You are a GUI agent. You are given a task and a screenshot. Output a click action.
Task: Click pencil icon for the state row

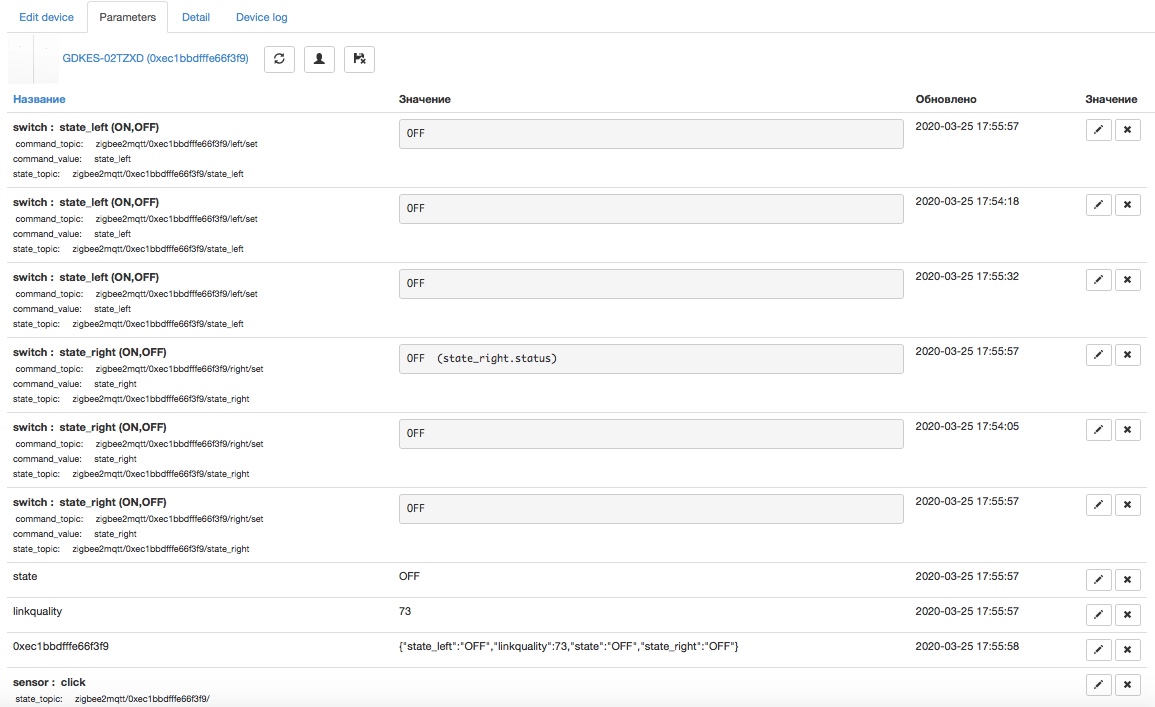coord(1098,580)
